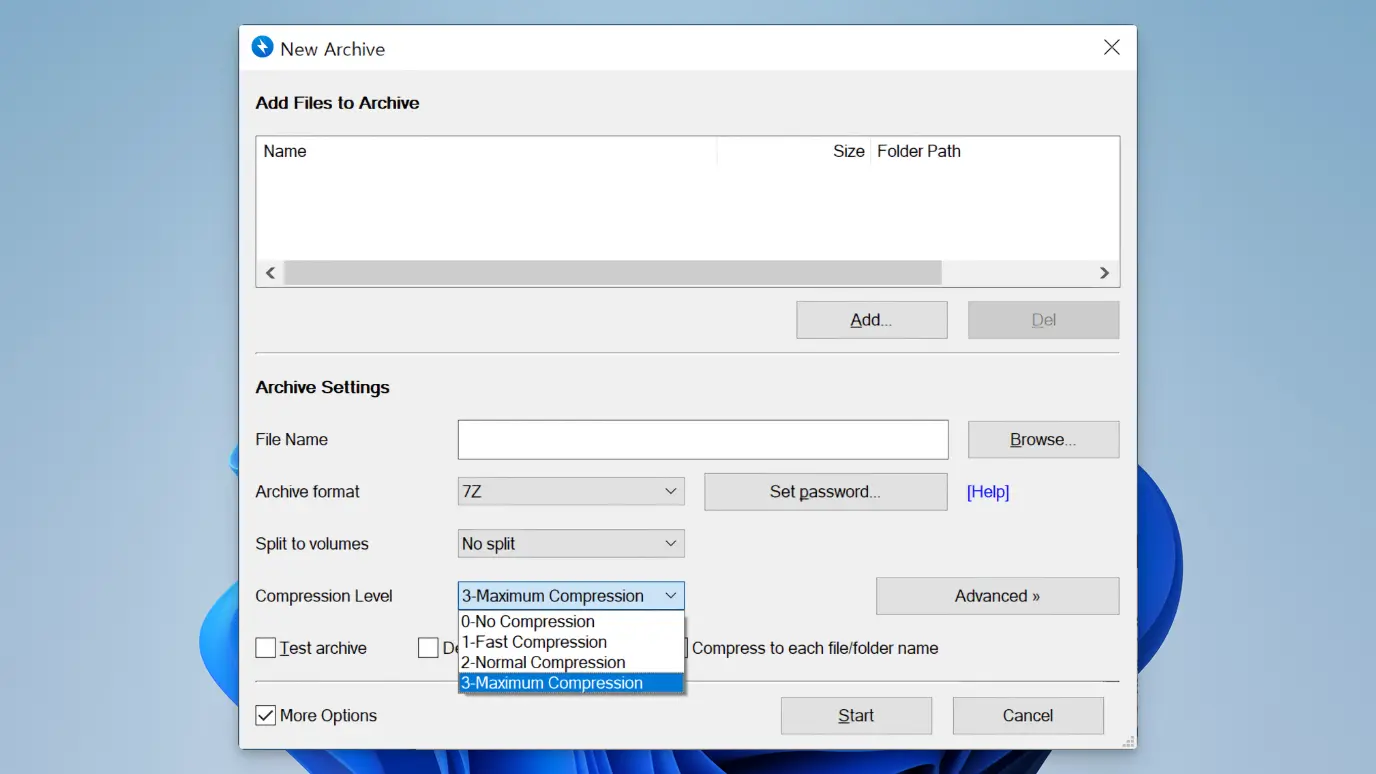
Task: Enable the Test archive checkbox
Action: [266, 648]
